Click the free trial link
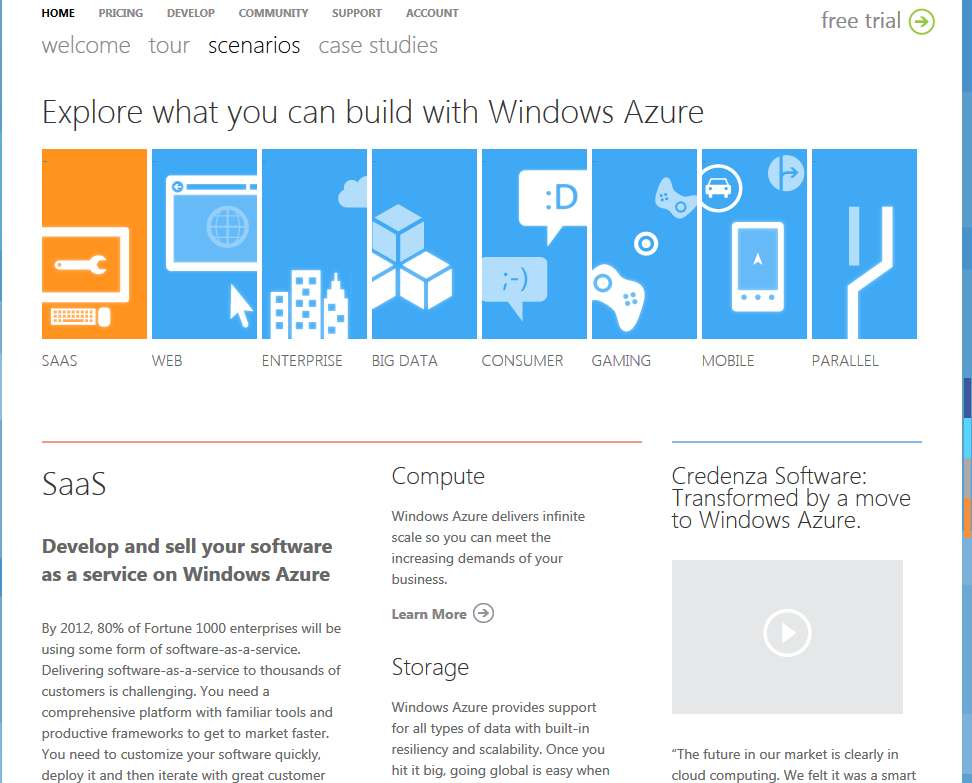 tap(860, 20)
